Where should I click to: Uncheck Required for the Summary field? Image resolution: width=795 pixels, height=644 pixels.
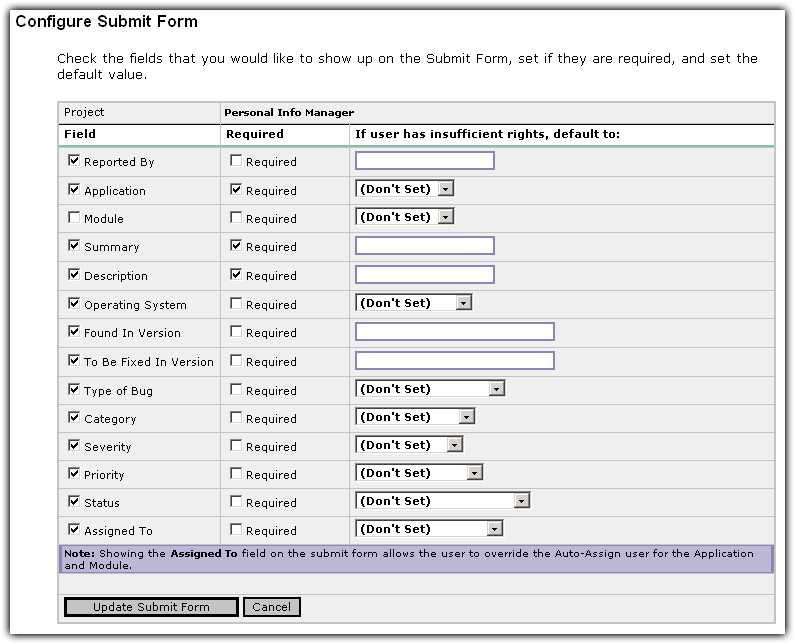[x=236, y=245]
